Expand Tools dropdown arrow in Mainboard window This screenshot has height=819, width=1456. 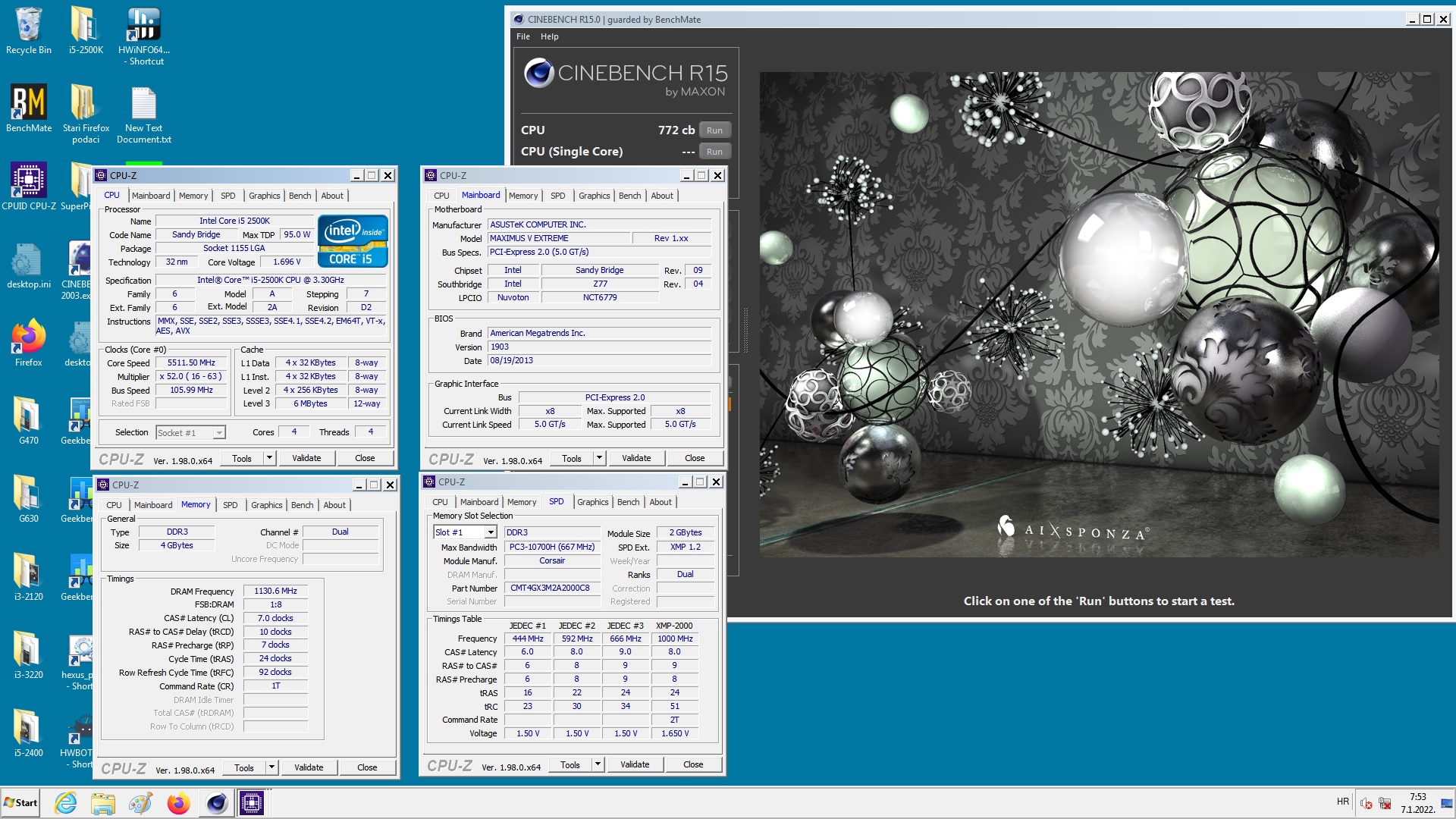599,458
